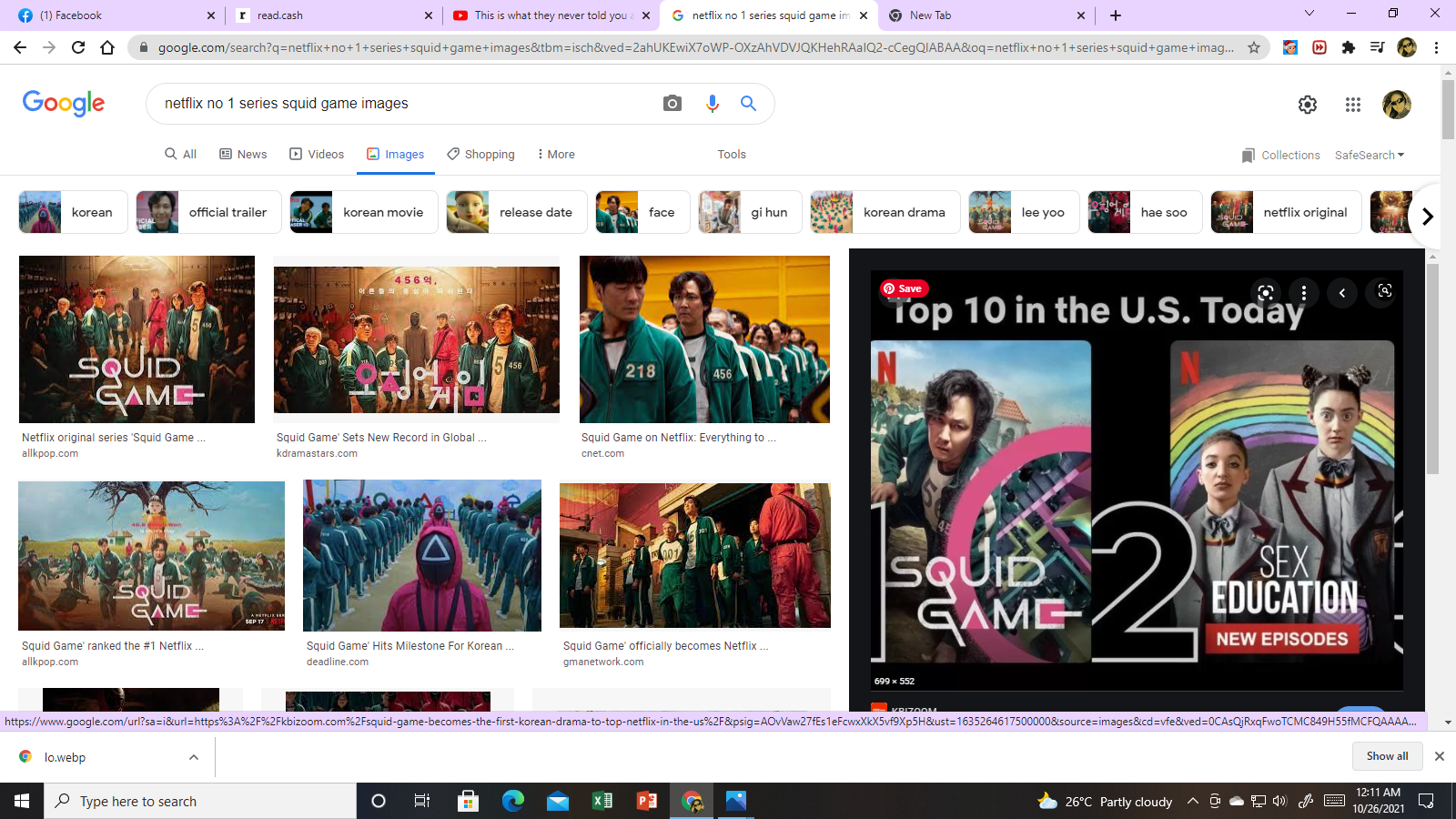Expand the More search categories menu
The width and height of the screenshot is (1456, 819).
556,155
